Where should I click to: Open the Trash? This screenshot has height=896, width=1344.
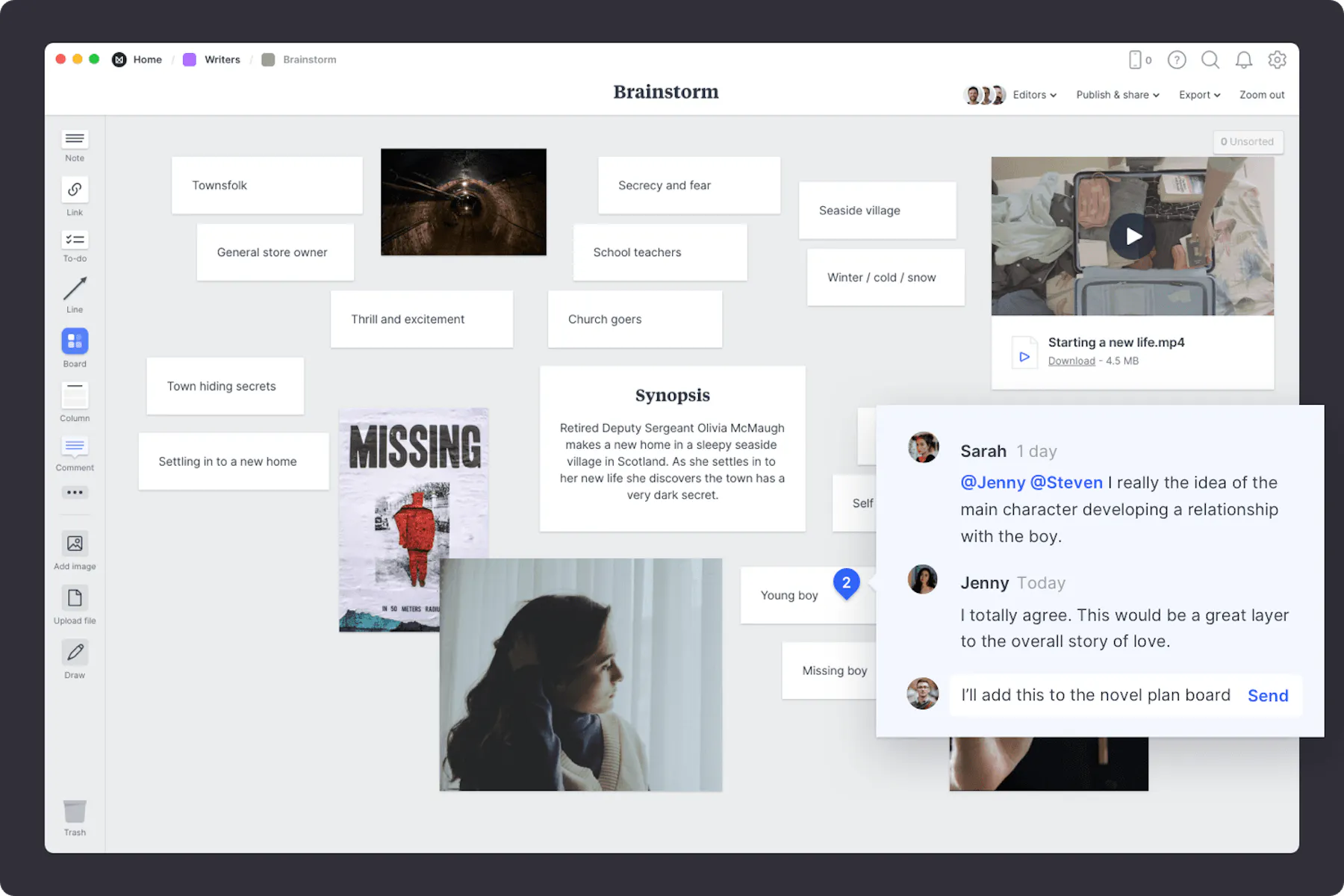click(74, 814)
